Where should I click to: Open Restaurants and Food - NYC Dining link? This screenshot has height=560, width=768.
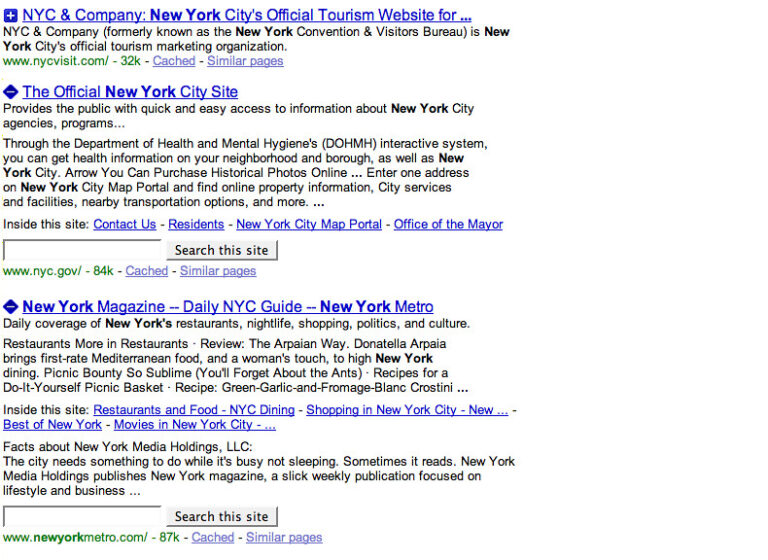click(194, 410)
